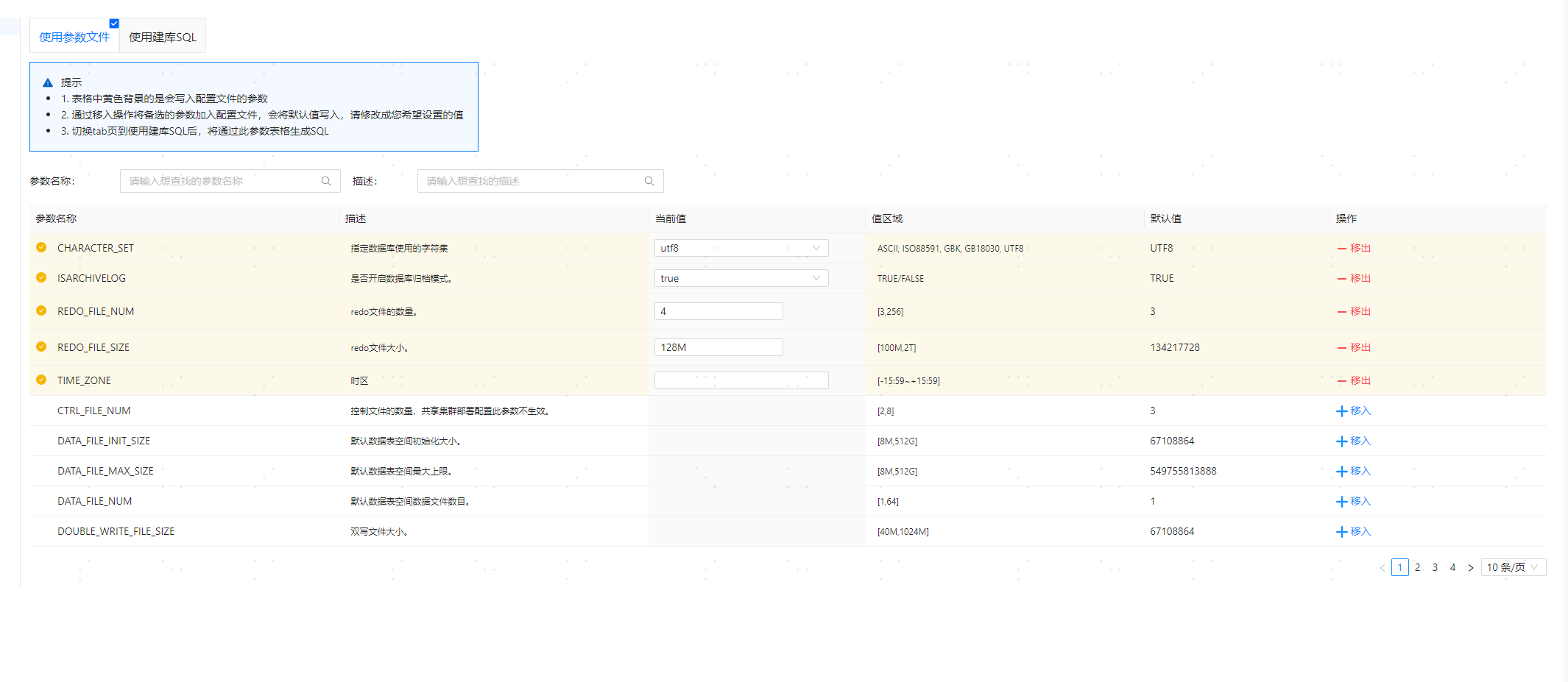This screenshot has width=1568, height=682.
Task: Click search icon in parameter name field
Action: (x=326, y=181)
